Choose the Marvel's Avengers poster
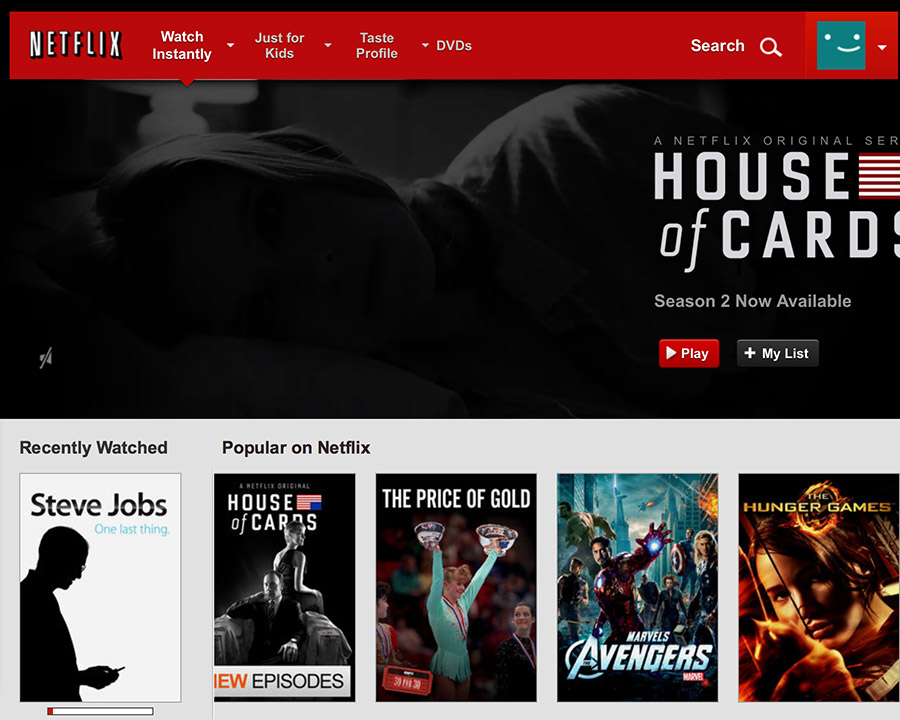Viewport: 900px width, 720px height. click(x=637, y=587)
